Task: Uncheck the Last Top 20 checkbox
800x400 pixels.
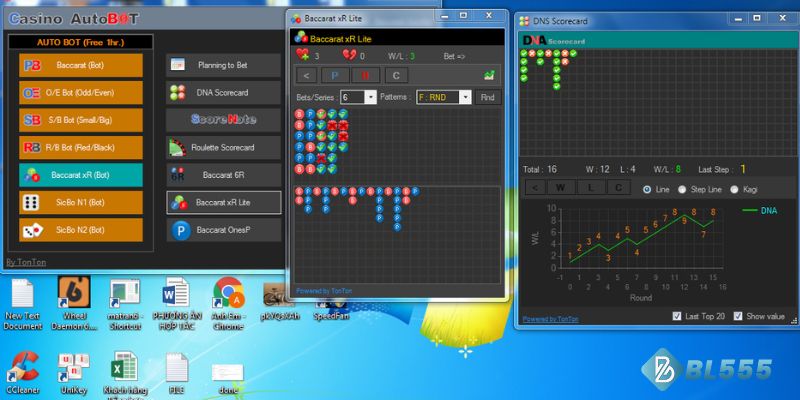Action: [x=678, y=316]
